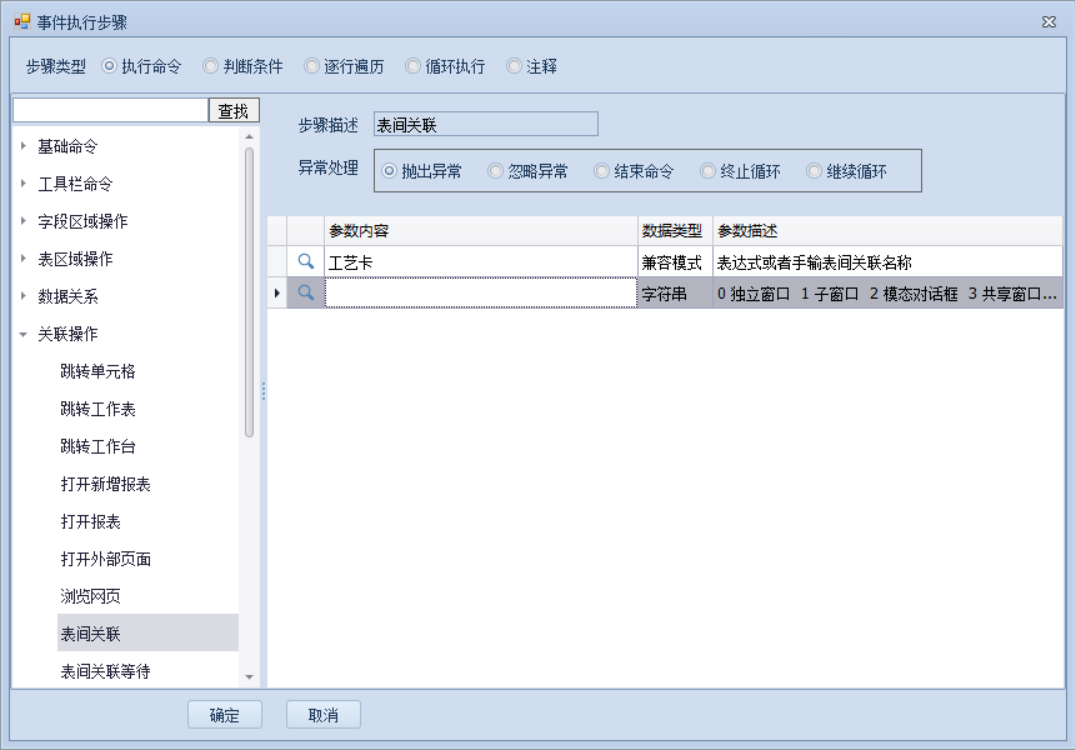Select the 循环执行 step type
1075x750 pixels.
(414, 67)
